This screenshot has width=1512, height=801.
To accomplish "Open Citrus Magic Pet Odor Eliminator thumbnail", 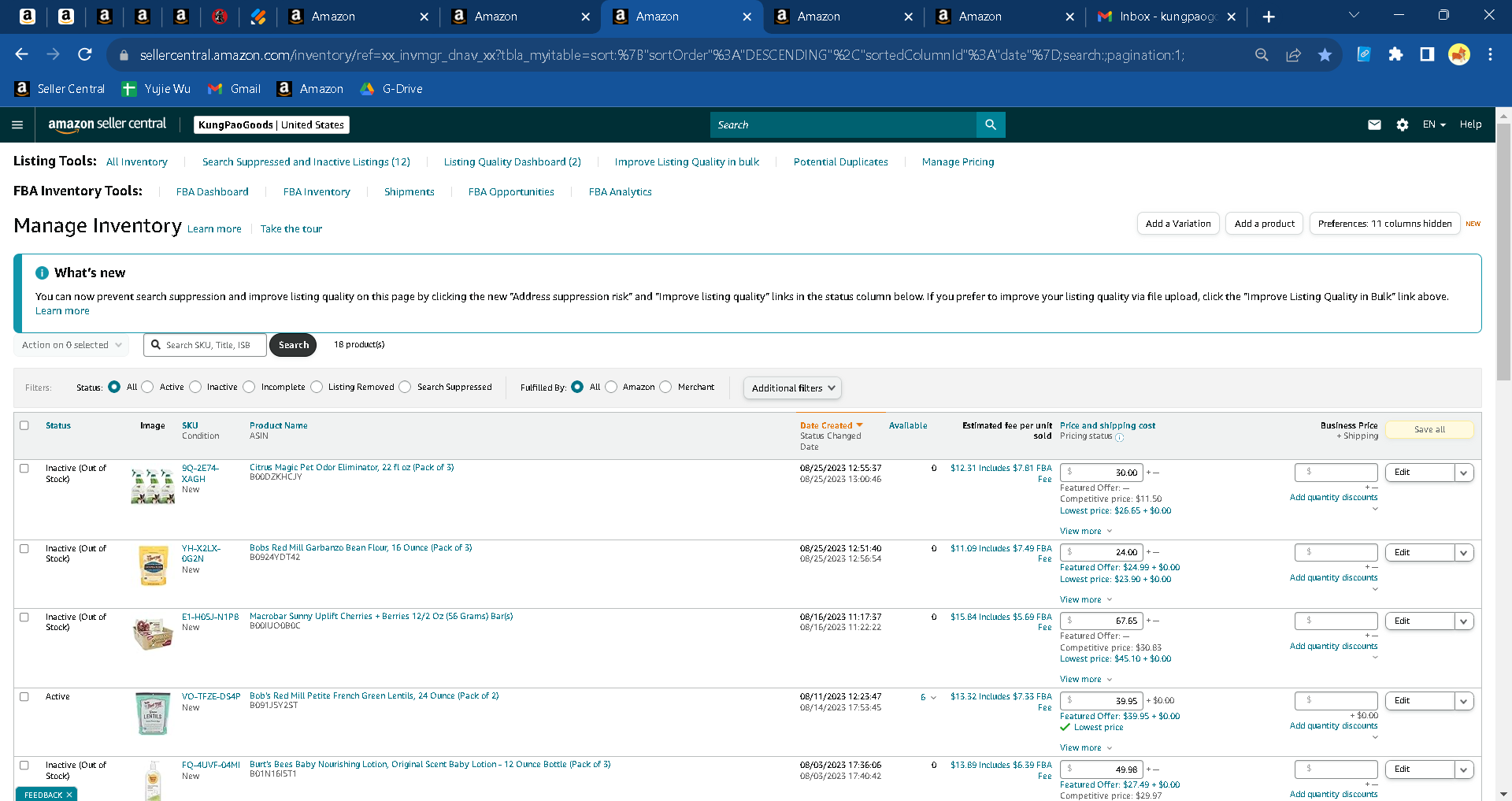I will click(153, 486).
